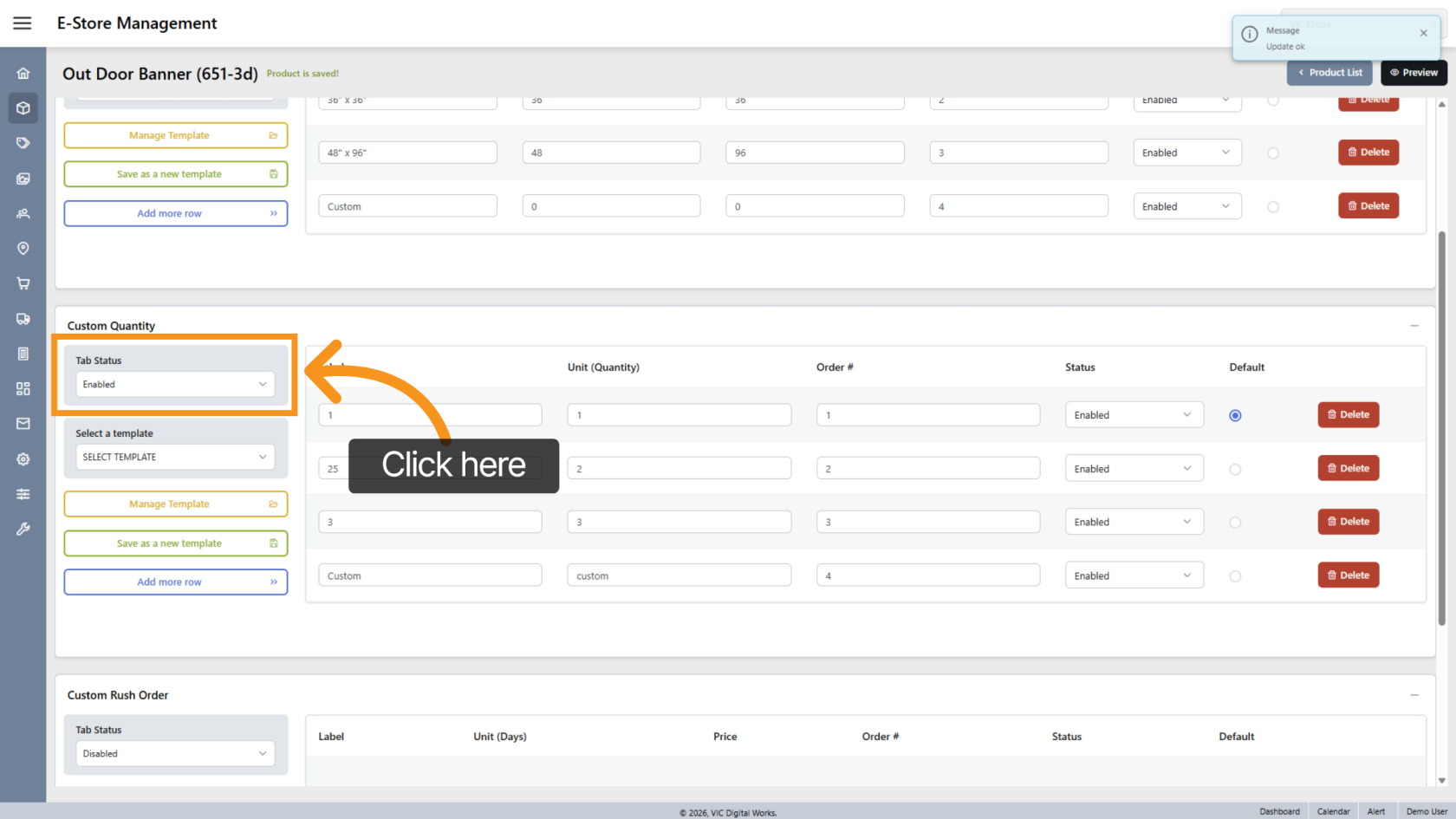Open Dashboard in the footer bar
Image resolution: width=1456 pixels, height=819 pixels.
1279,812
